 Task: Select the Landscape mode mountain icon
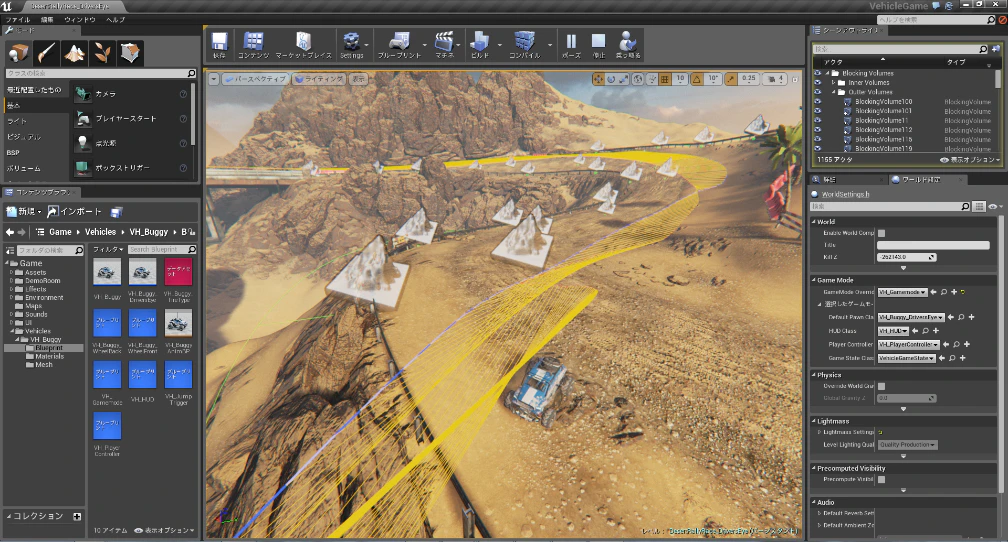click(75, 53)
